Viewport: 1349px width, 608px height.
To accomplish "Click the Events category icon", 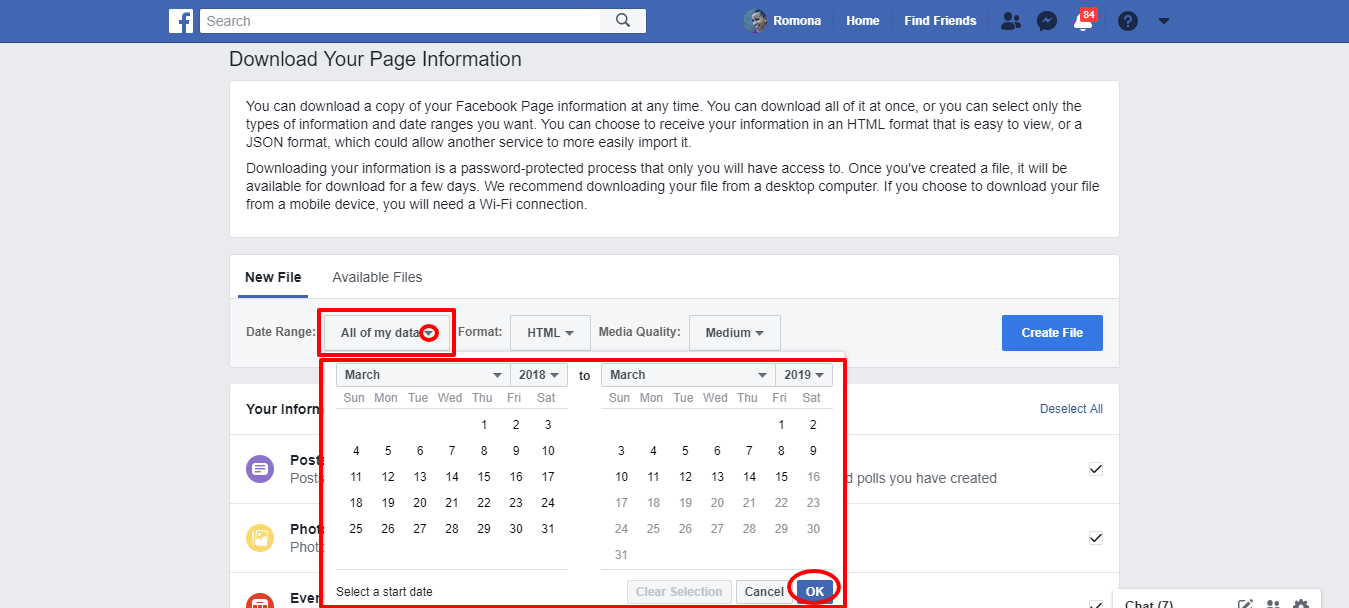I will pyautogui.click(x=260, y=601).
